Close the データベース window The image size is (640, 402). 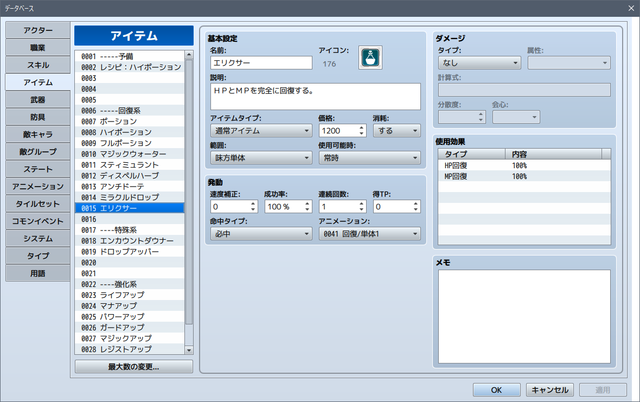[x=631, y=8]
